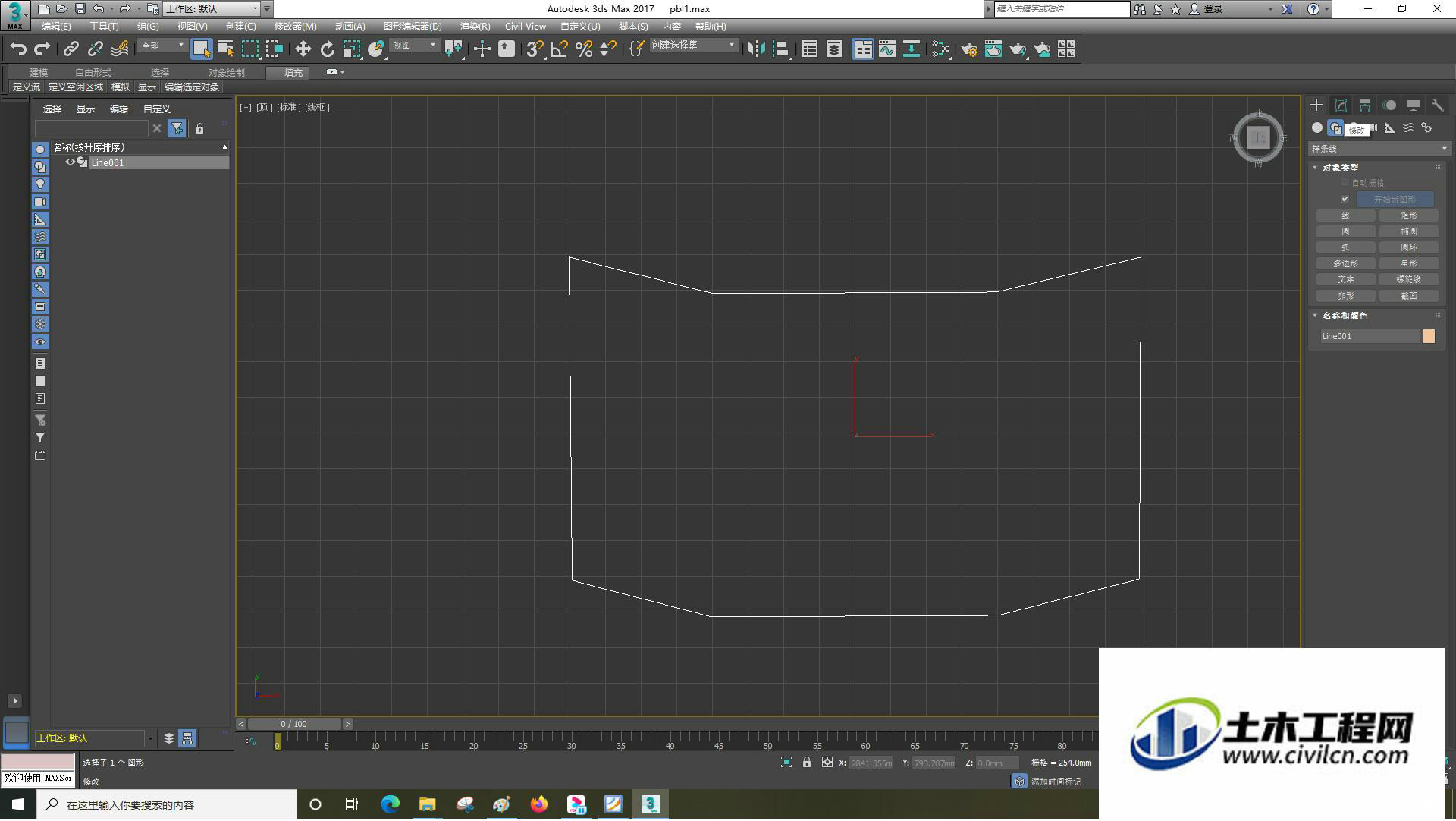Toggle the Scene Explorer icon

[x=809, y=49]
